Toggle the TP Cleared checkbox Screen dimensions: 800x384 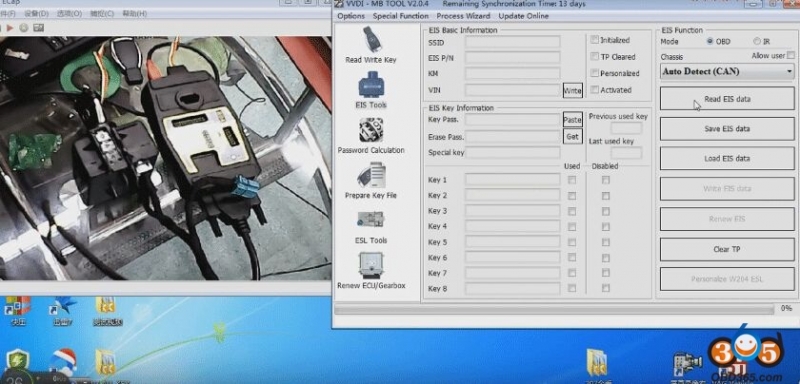[x=594, y=57]
